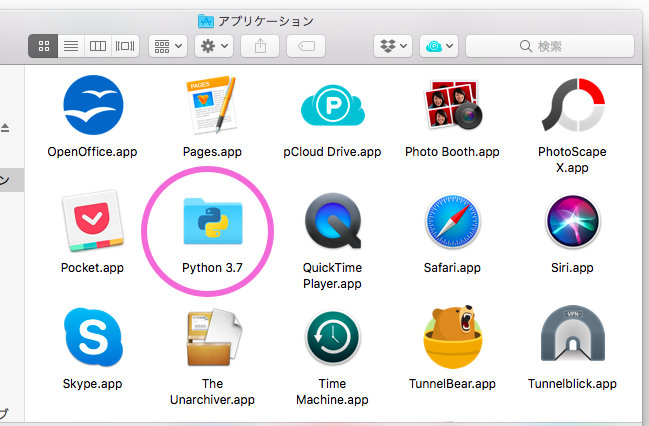649x426 pixels.
Task: Select the Safari.app compass icon
Action: (452, 221)
